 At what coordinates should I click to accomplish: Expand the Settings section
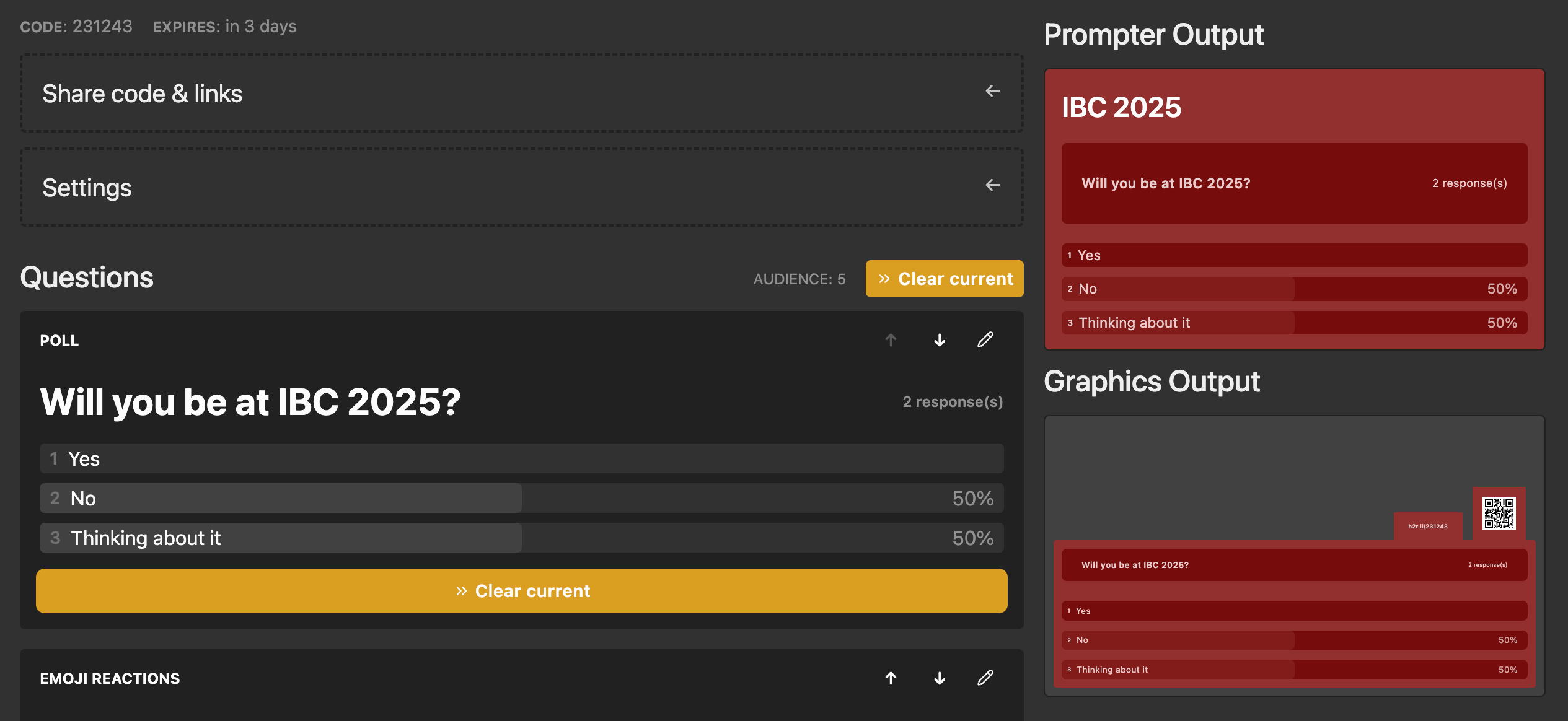[x=522, y=187]
